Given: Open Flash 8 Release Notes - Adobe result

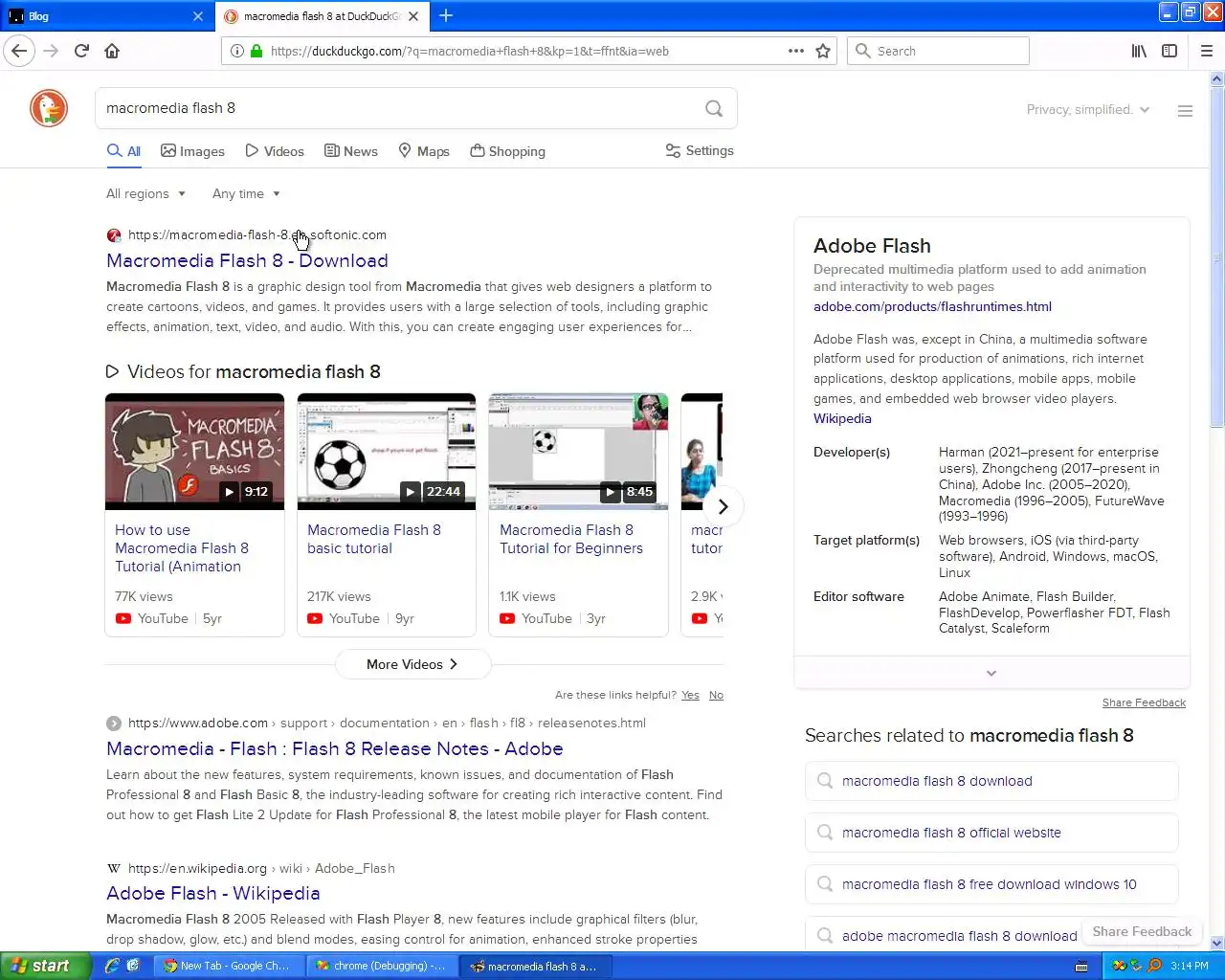Looking at the screenshot, I should pos(334,748).
